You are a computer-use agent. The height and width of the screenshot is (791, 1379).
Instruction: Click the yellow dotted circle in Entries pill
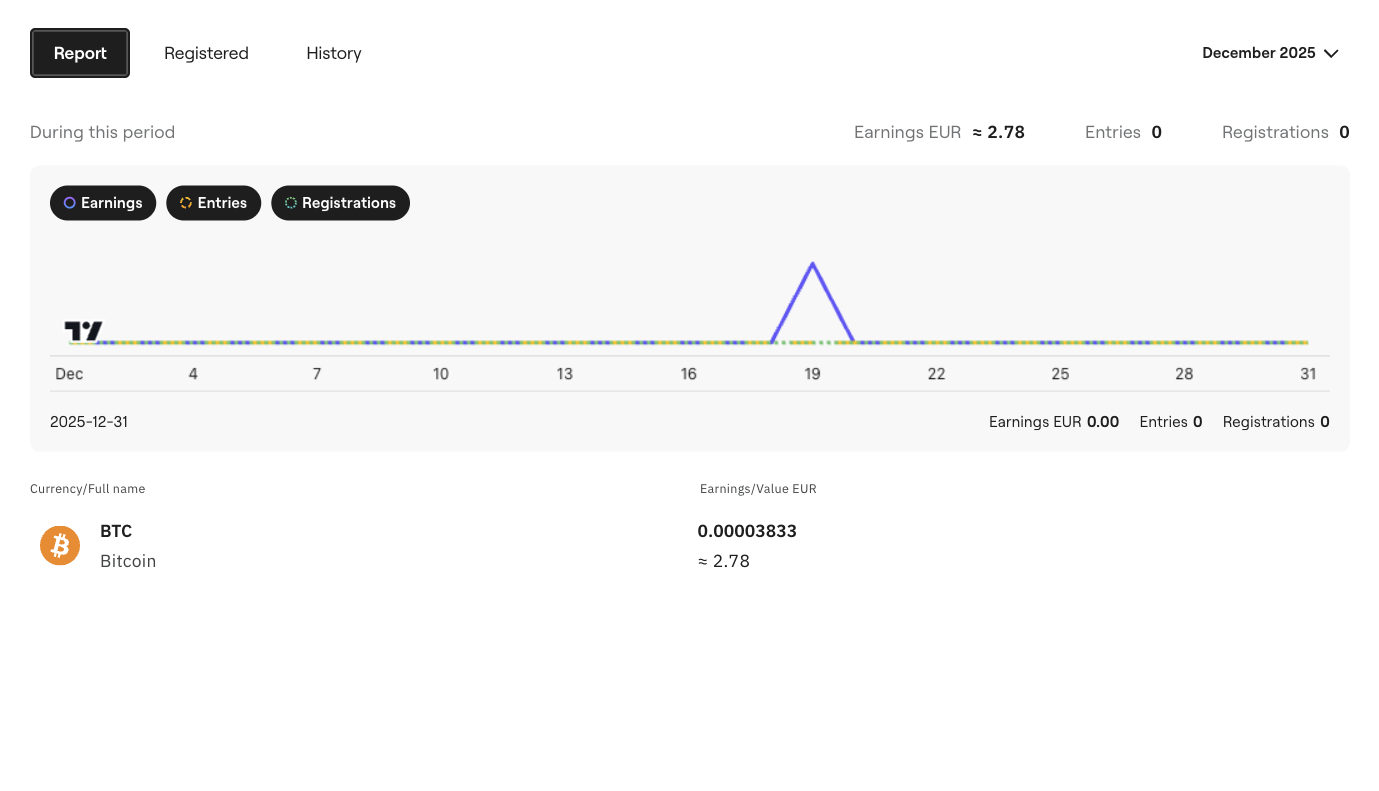click(186, 203)
